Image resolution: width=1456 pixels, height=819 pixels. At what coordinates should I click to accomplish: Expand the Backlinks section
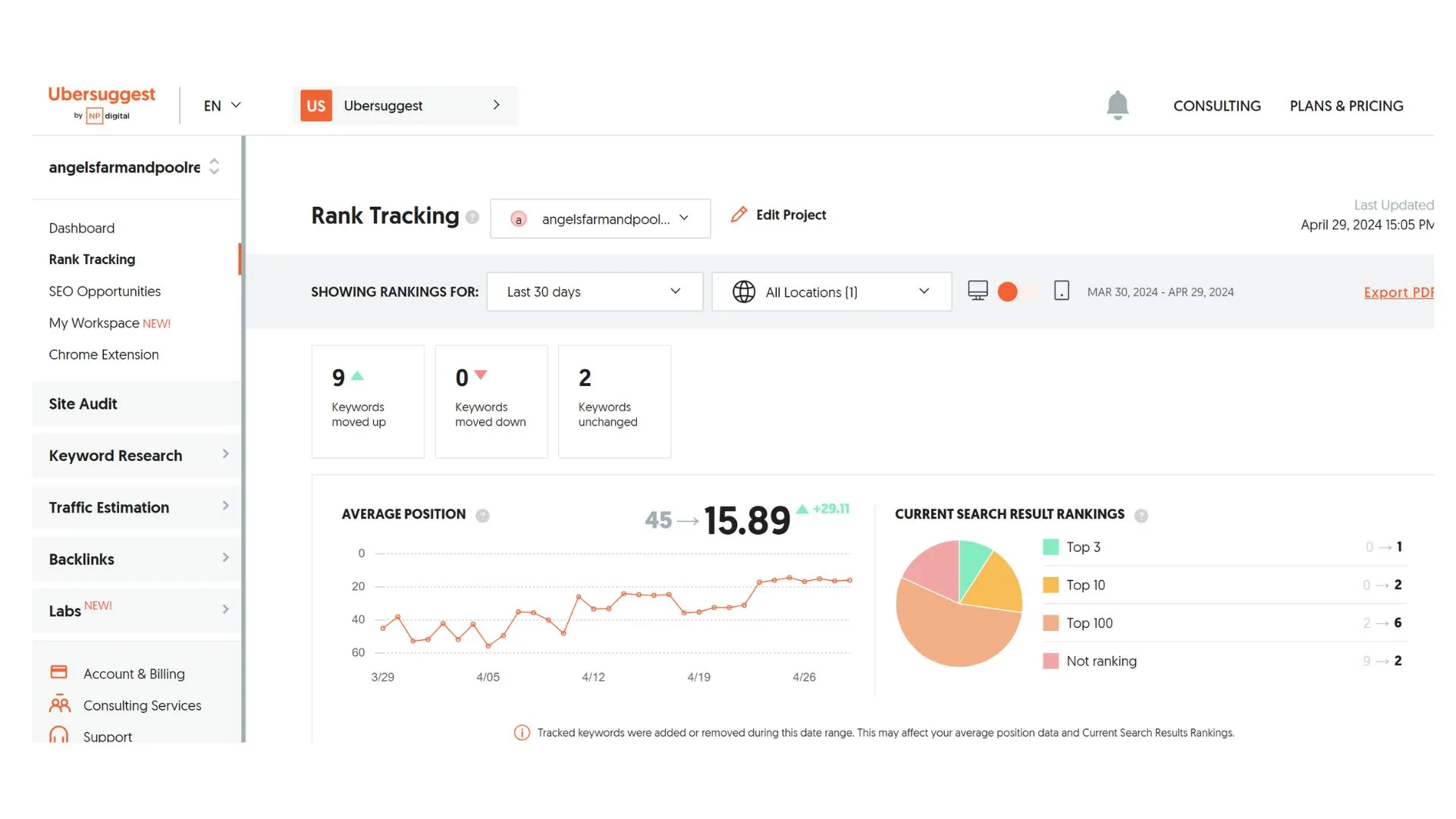[x=136, y=560]
